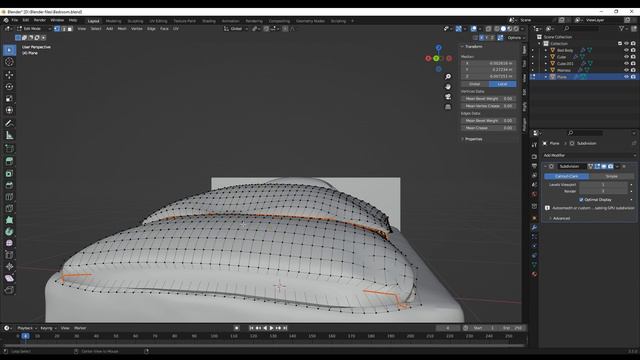
Task: Toggle Subdivision modifier render visibility
Action: 611,167
